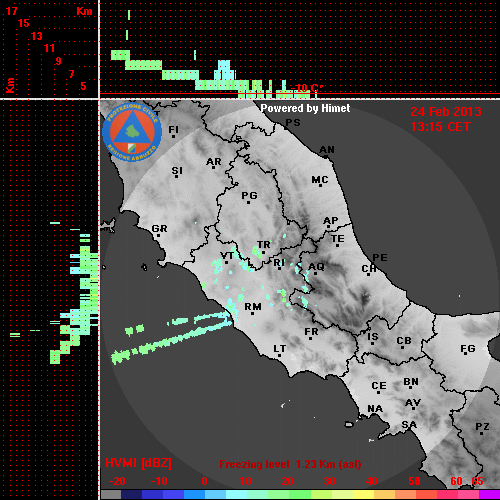
Task: Click the CB city label on map
Action: tap(404, 341)
